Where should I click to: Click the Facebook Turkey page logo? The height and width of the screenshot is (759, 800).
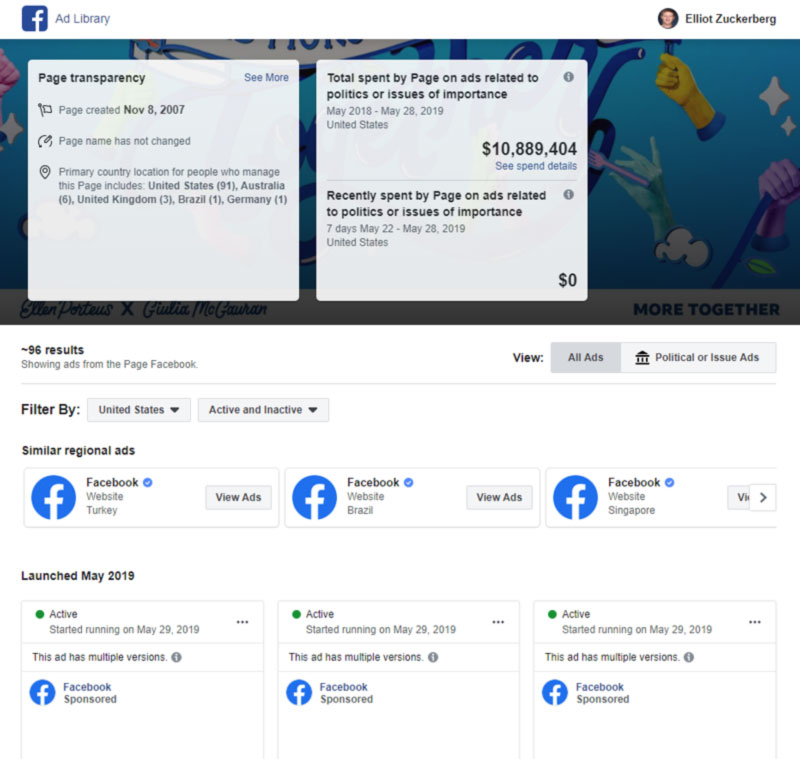coord(53,497)
